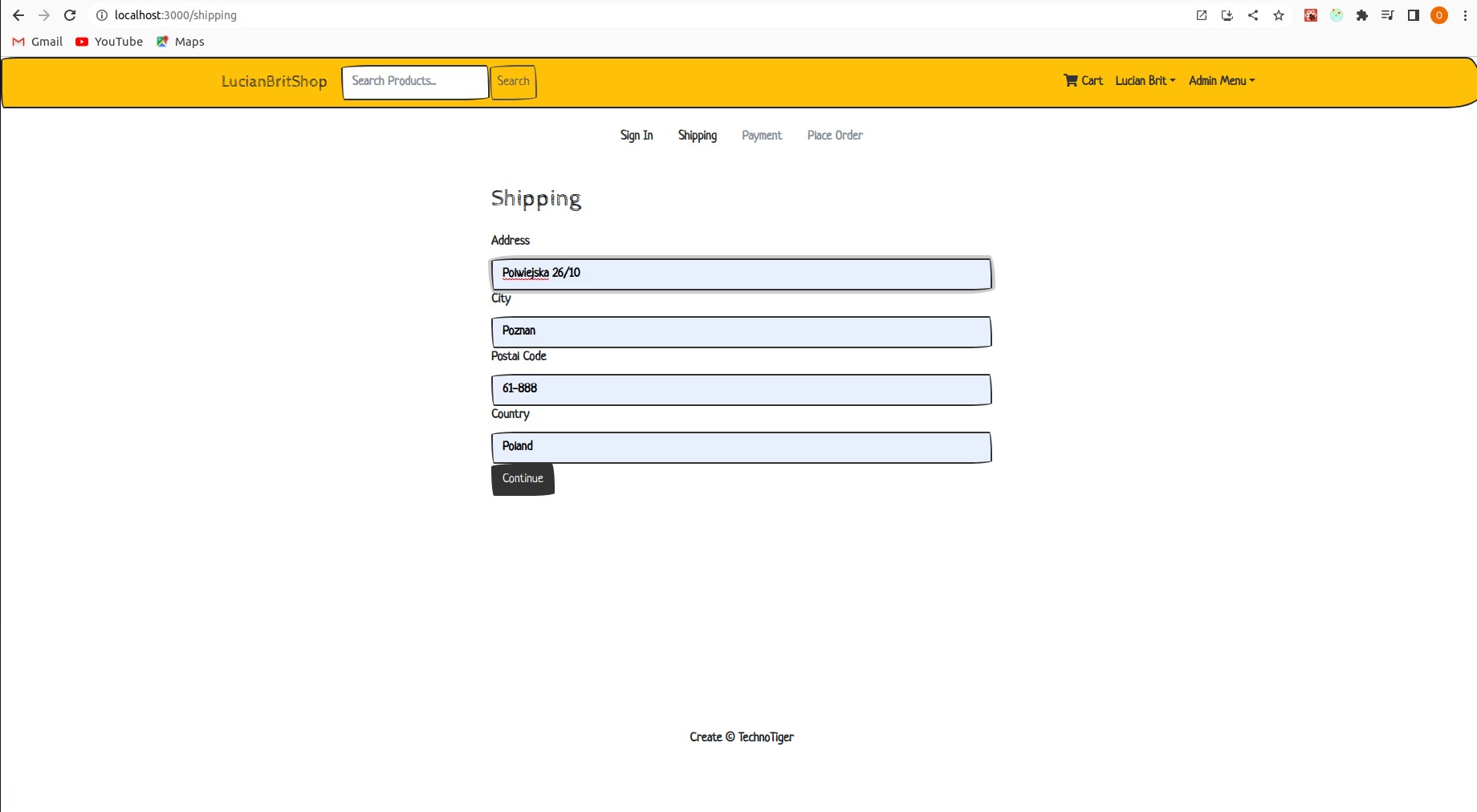Focus the Search Products input field
The height and width of the screenshot is (812, 1477).
pos(415,82)
